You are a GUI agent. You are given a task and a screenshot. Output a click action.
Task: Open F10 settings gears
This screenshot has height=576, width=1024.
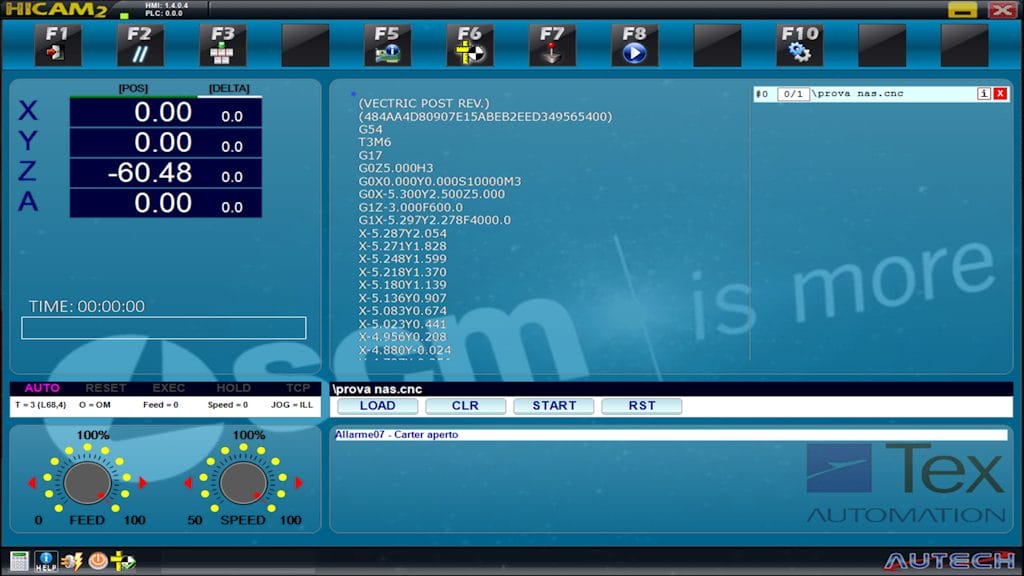tap(799, 45)
